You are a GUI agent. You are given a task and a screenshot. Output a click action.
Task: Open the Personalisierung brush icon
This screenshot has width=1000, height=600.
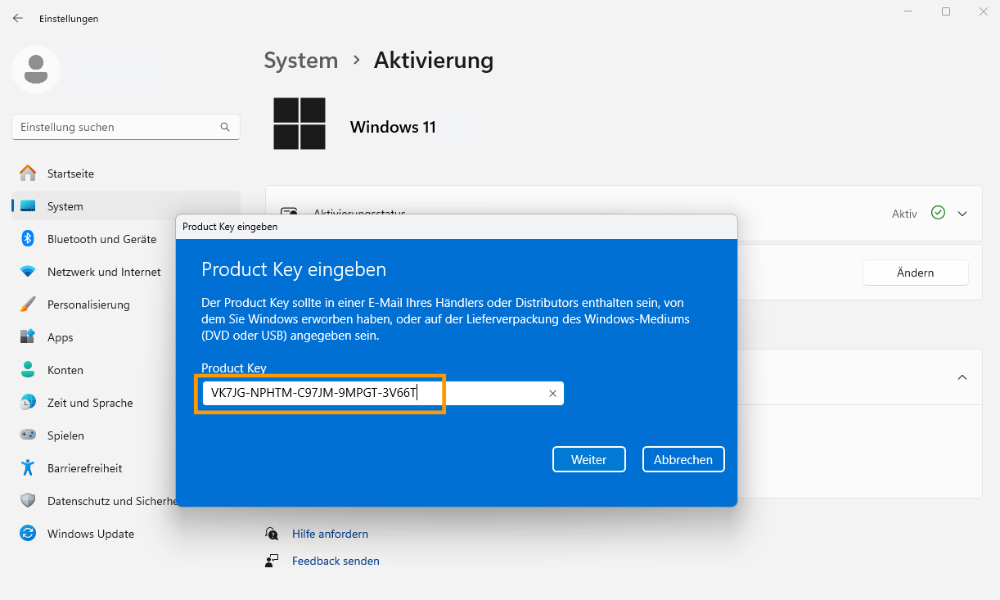click(27, 304)
